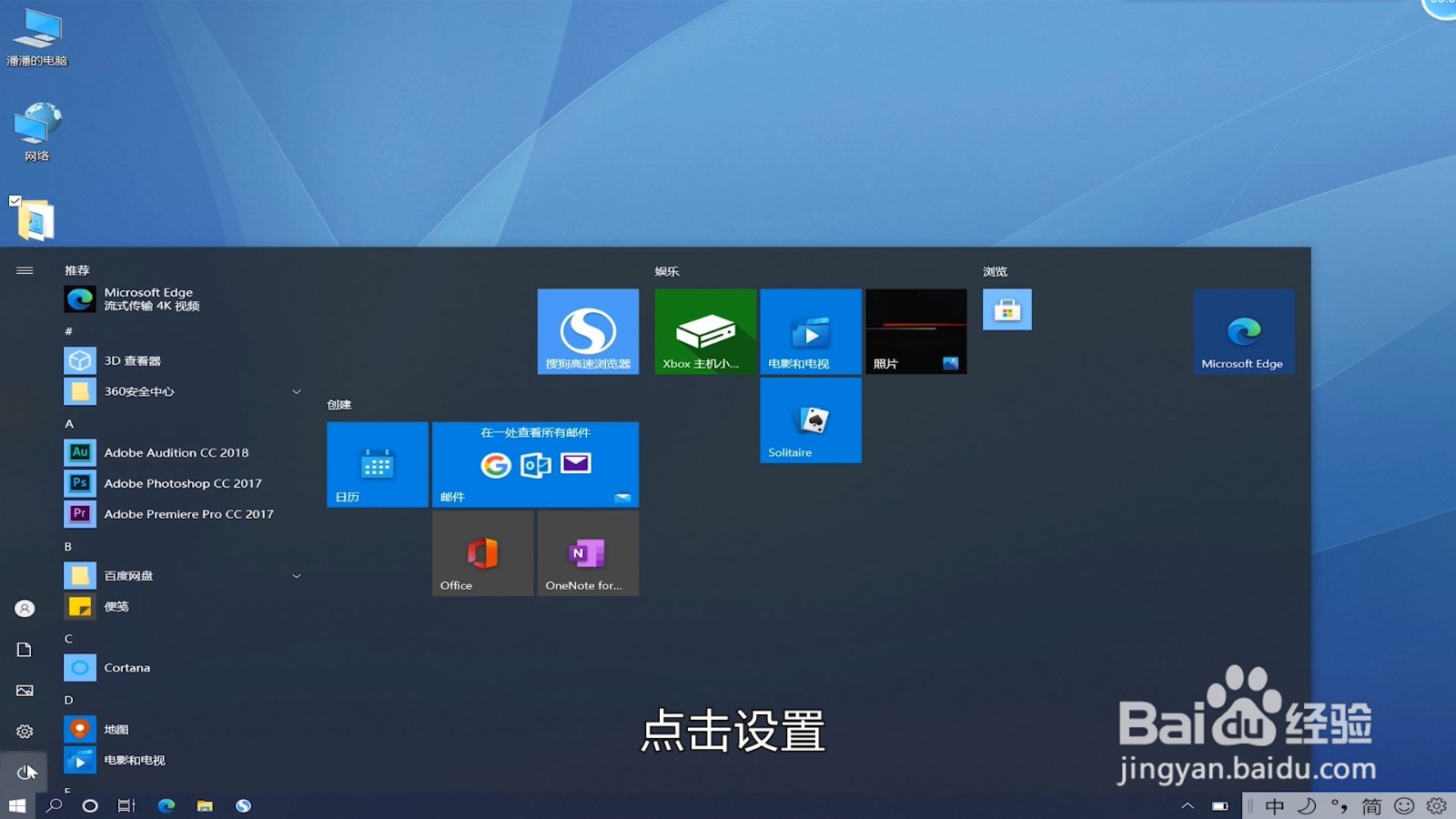Open Cortana from the app list
1456x819 pixels.
point(182,668)
